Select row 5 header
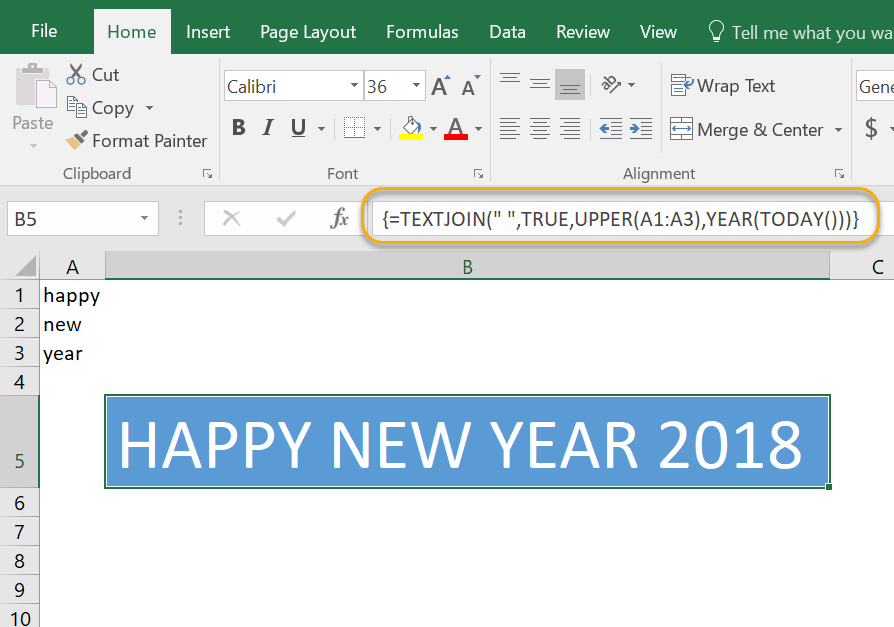This screenshot has height=627, width=894. pos(19,442)
